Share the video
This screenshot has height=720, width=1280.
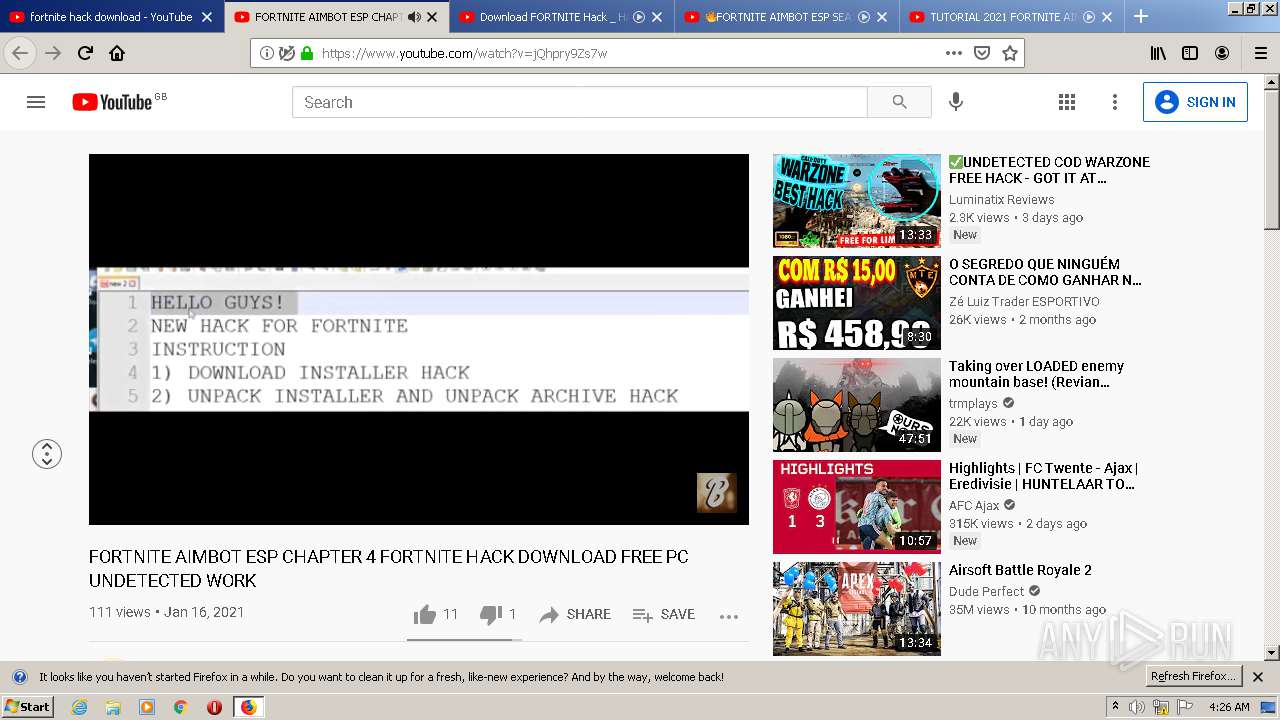[575, 614]
